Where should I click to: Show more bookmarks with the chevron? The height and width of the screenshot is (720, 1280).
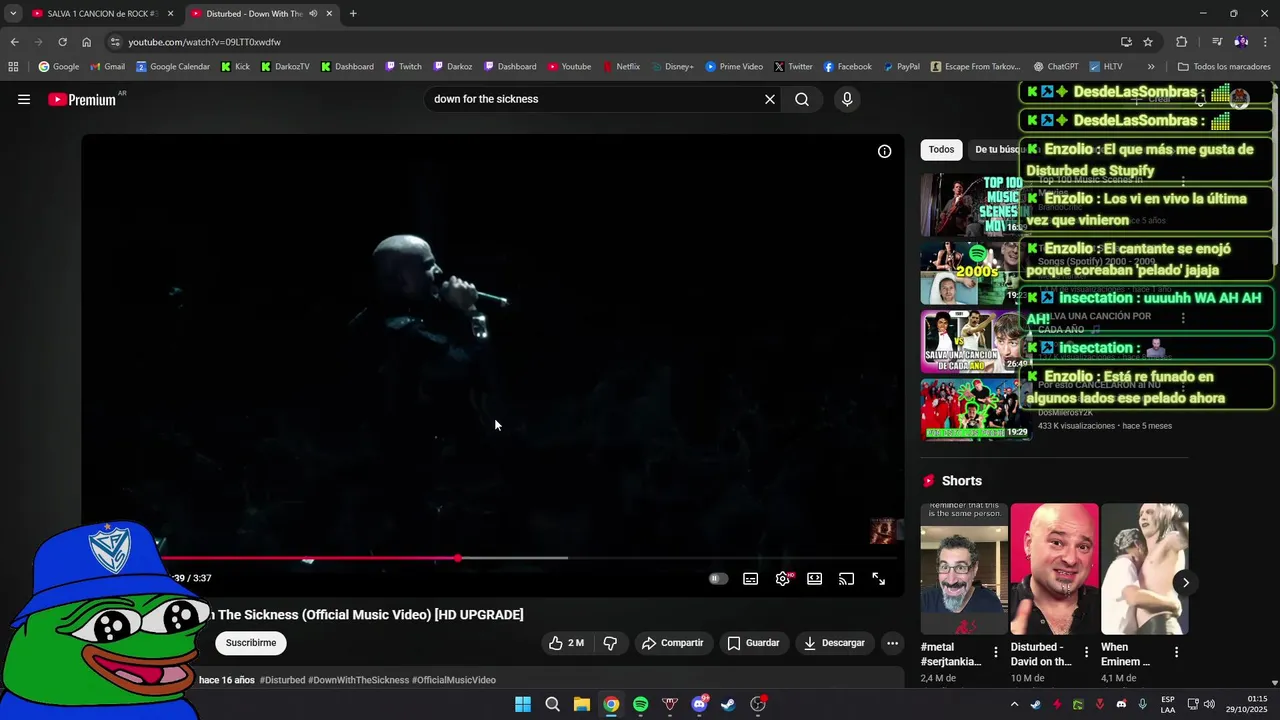(1151, 67)
